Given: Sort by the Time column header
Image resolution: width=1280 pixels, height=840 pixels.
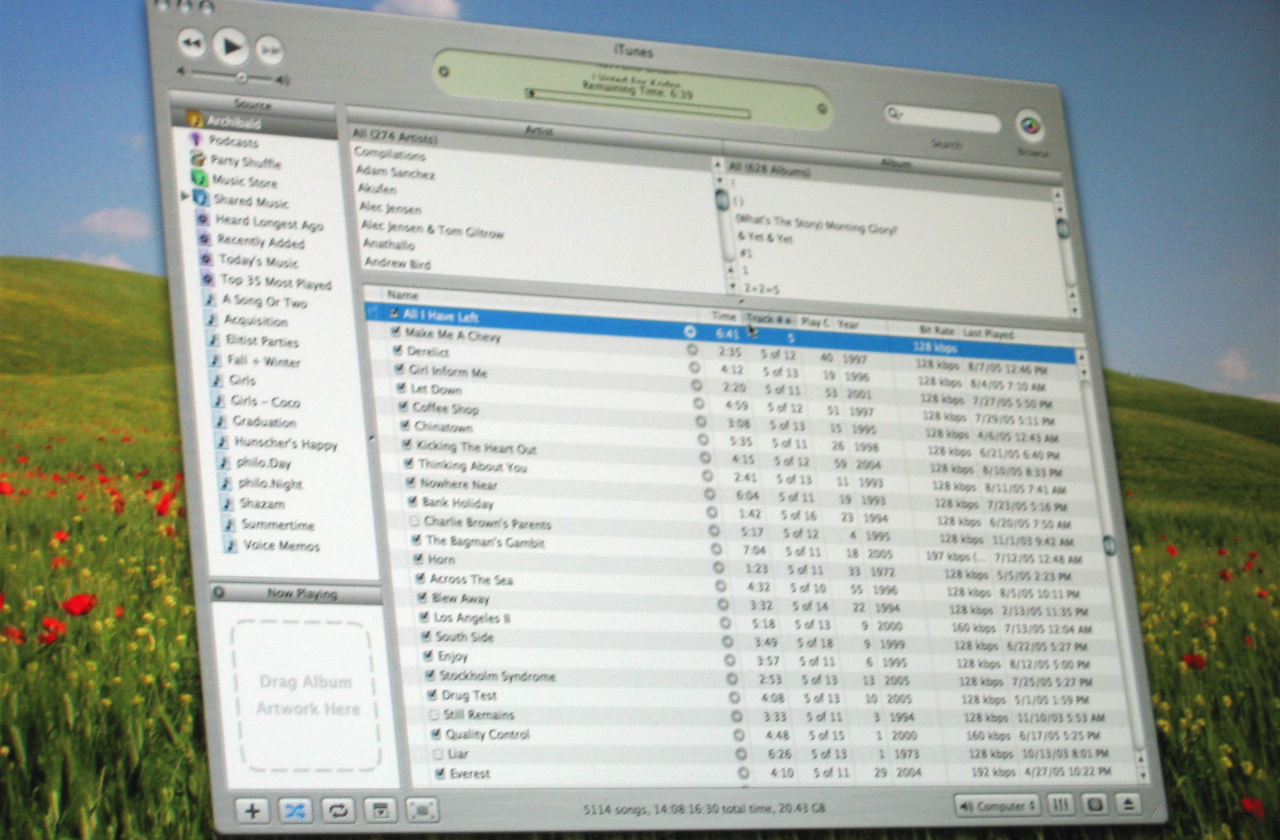Looking at the screenshot, I should [x=724, y=316].
